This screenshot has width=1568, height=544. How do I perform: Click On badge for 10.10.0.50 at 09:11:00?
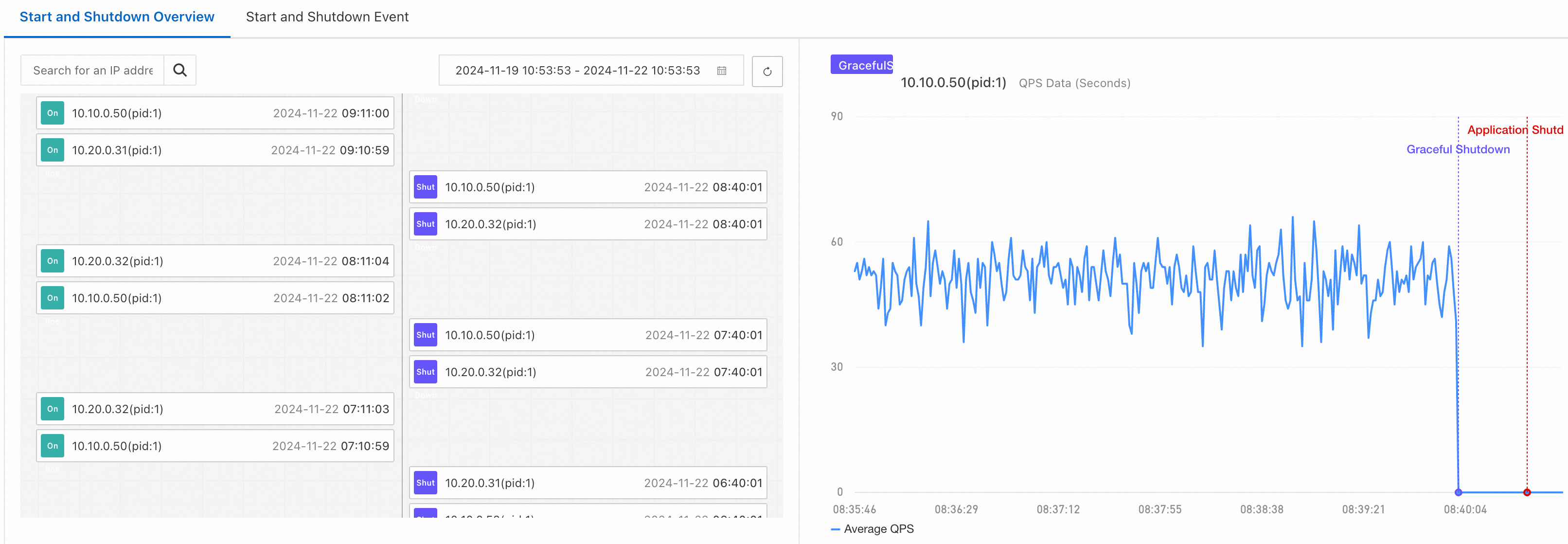tap(53, 113)
